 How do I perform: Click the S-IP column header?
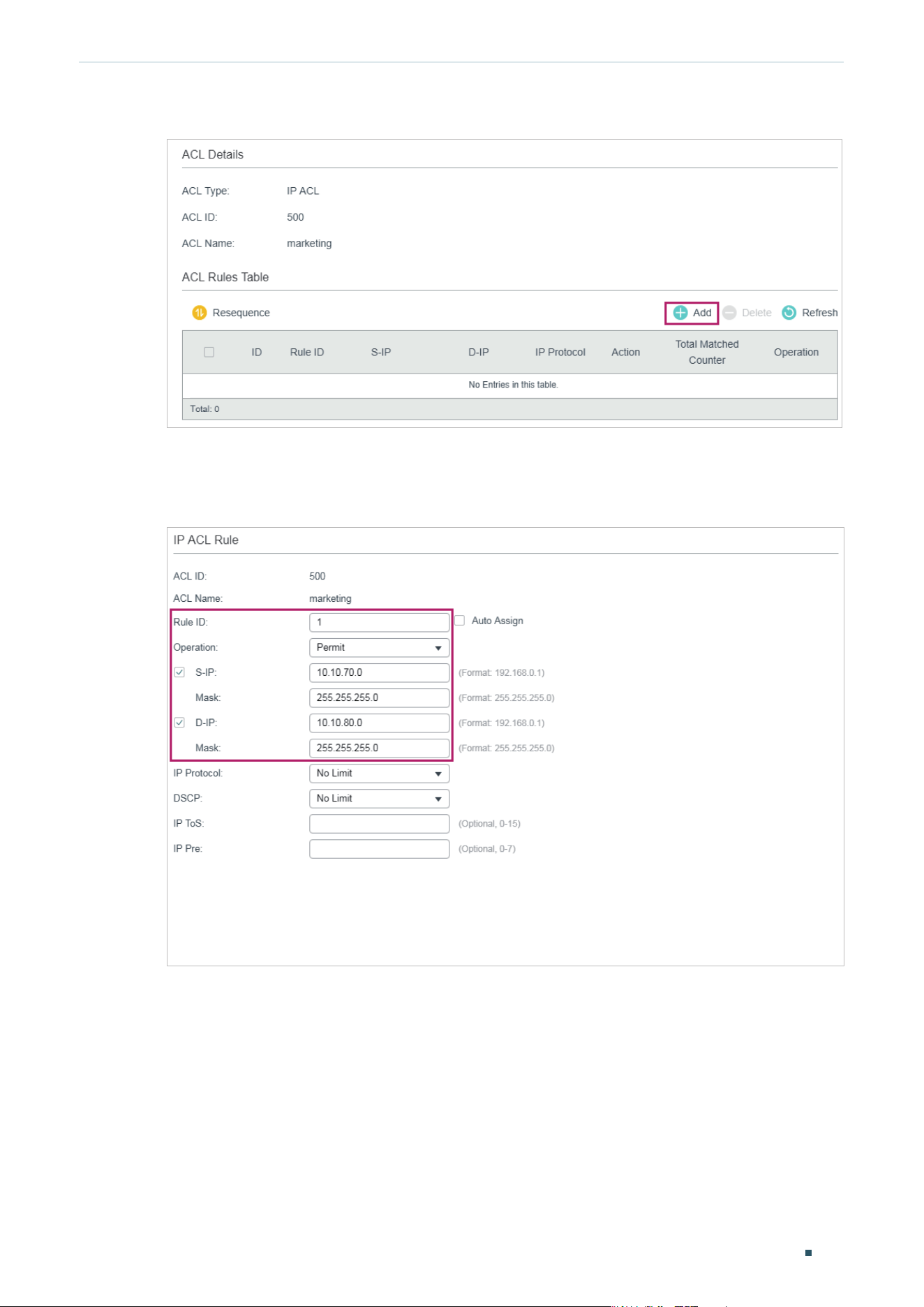click(381, 353)
